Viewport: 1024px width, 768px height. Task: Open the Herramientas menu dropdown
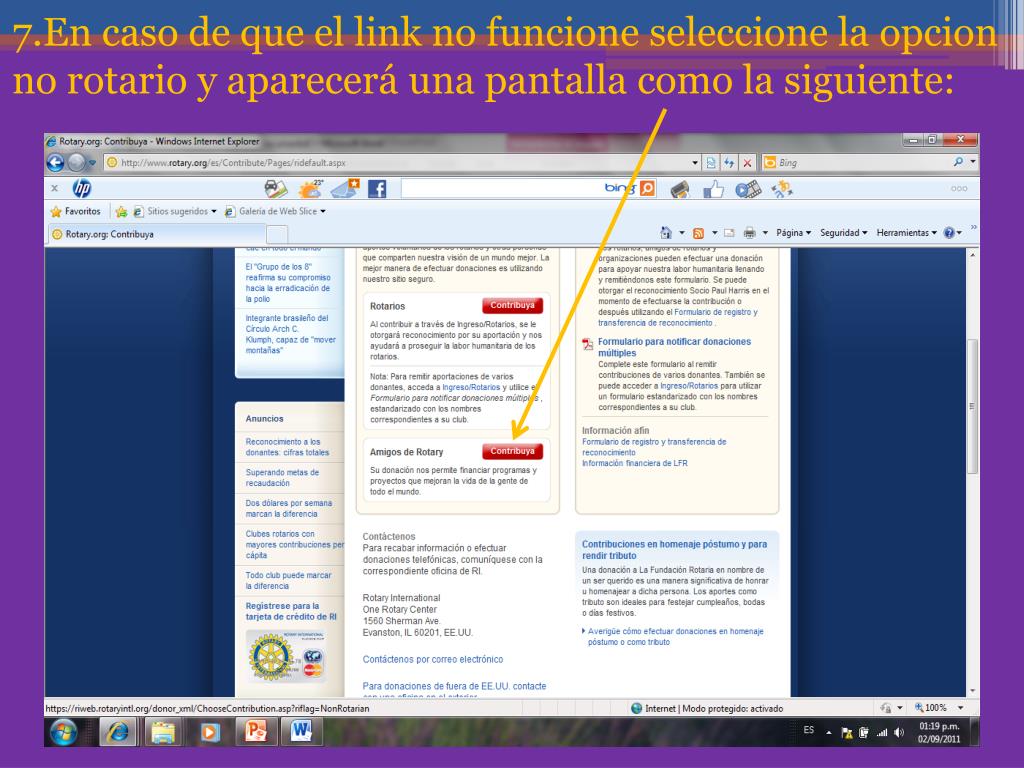(906, 232)
